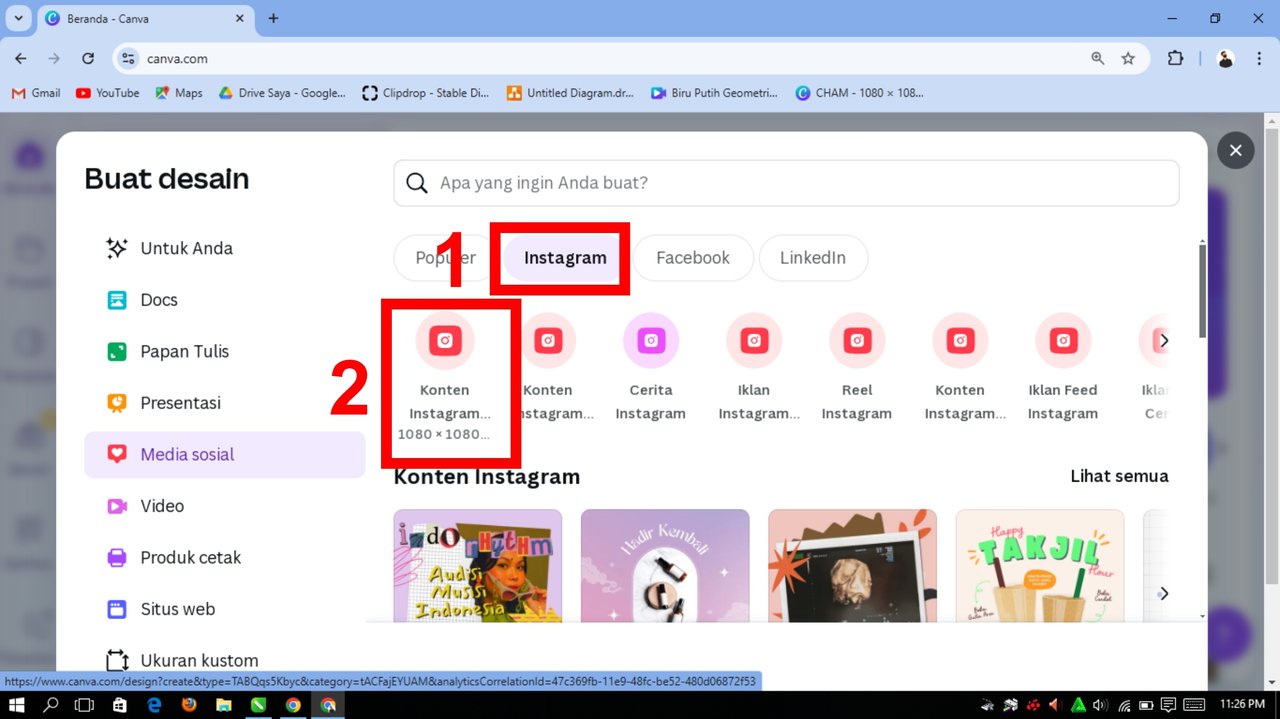Open the Untuk Anda category
Viewport: 1280px width, 719px height.
(x=224, y=248)
